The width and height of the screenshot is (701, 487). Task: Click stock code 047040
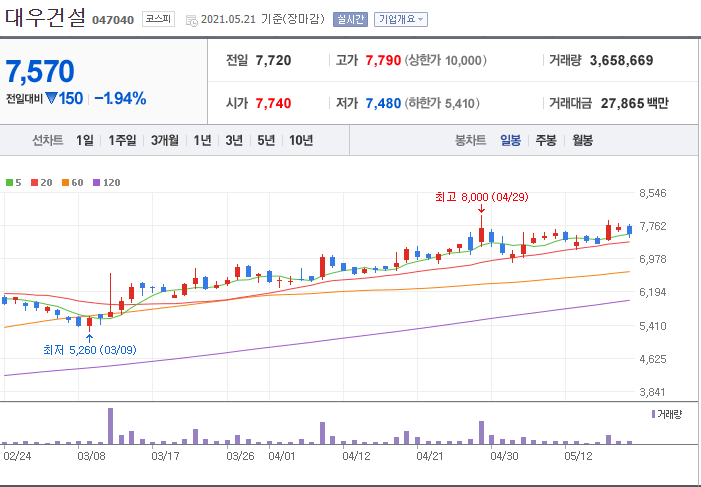113,20
